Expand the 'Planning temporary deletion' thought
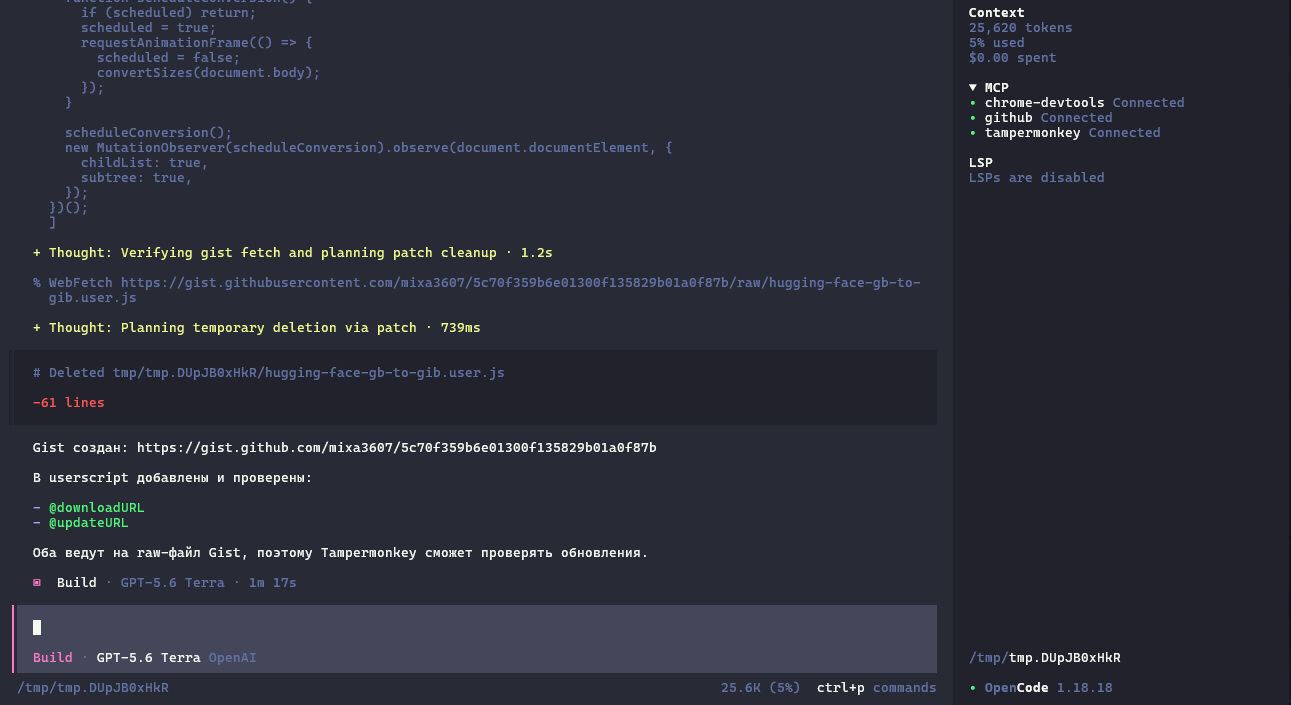1291x705 pixels. 257,328
